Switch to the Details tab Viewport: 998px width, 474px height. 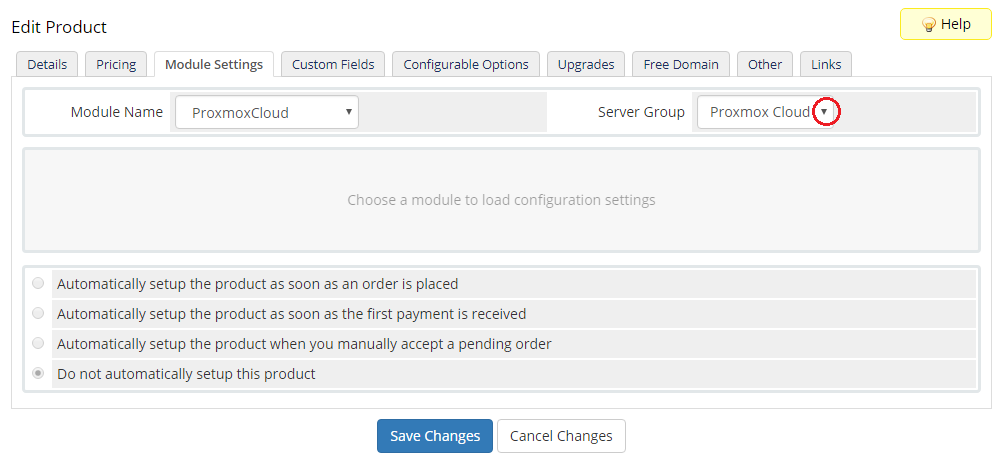47,64
